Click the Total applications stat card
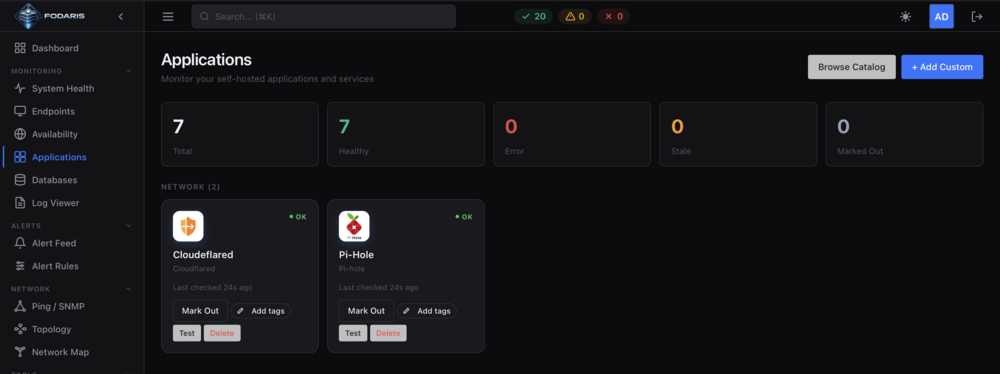Viewport: 1000px width, 374px height. pos(240,135)
